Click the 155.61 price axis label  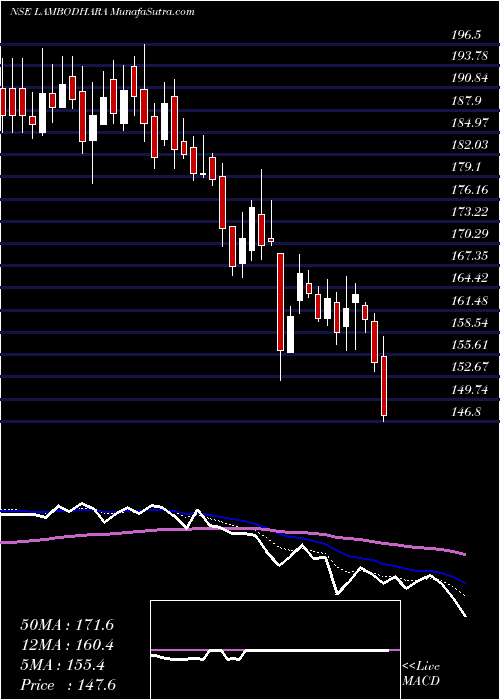470,345
